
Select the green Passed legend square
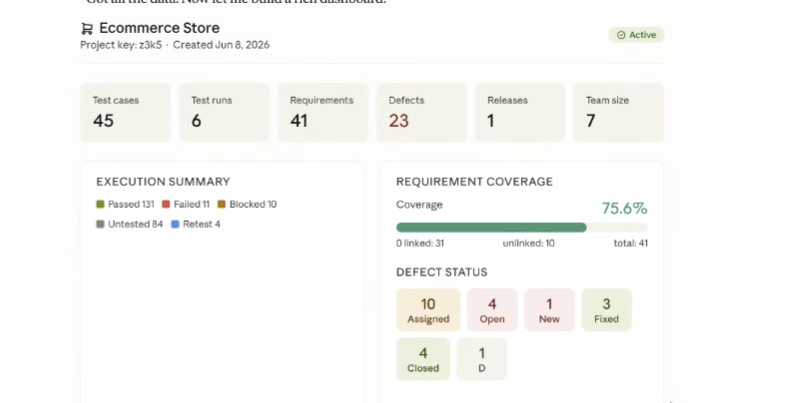coord(100,204)
